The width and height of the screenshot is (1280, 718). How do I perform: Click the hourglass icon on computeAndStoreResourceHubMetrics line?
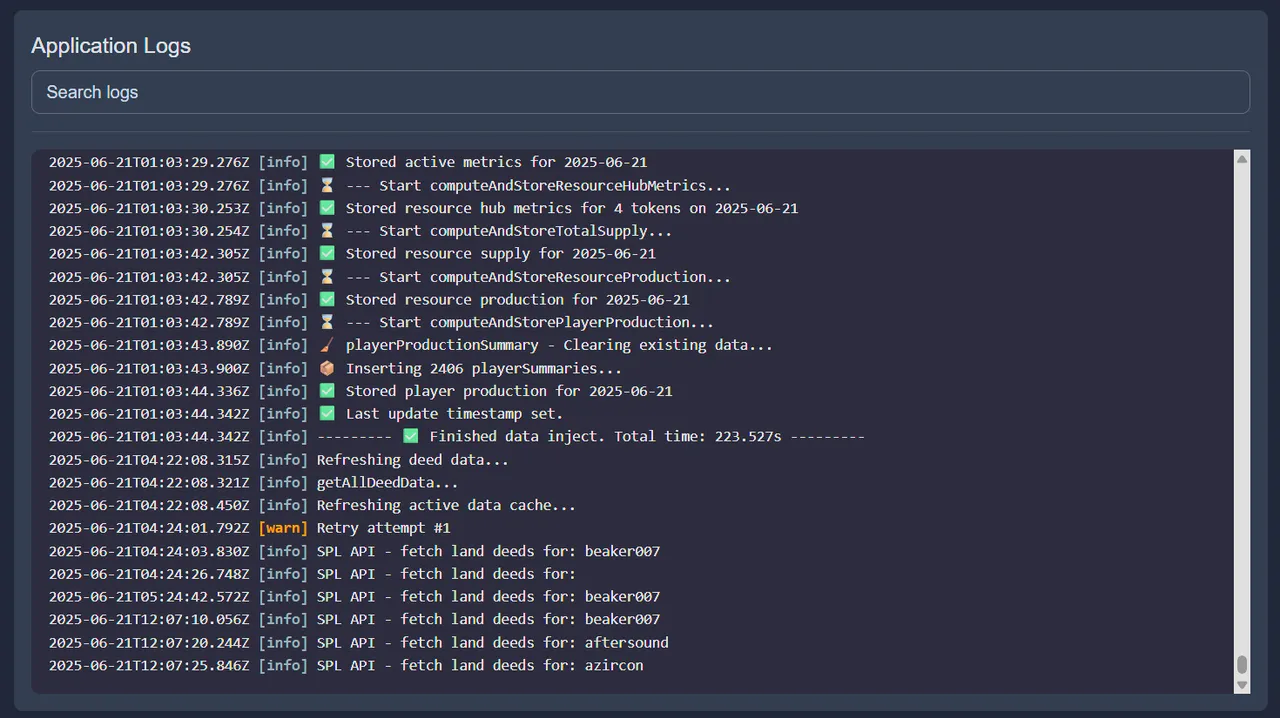point(327,185)
